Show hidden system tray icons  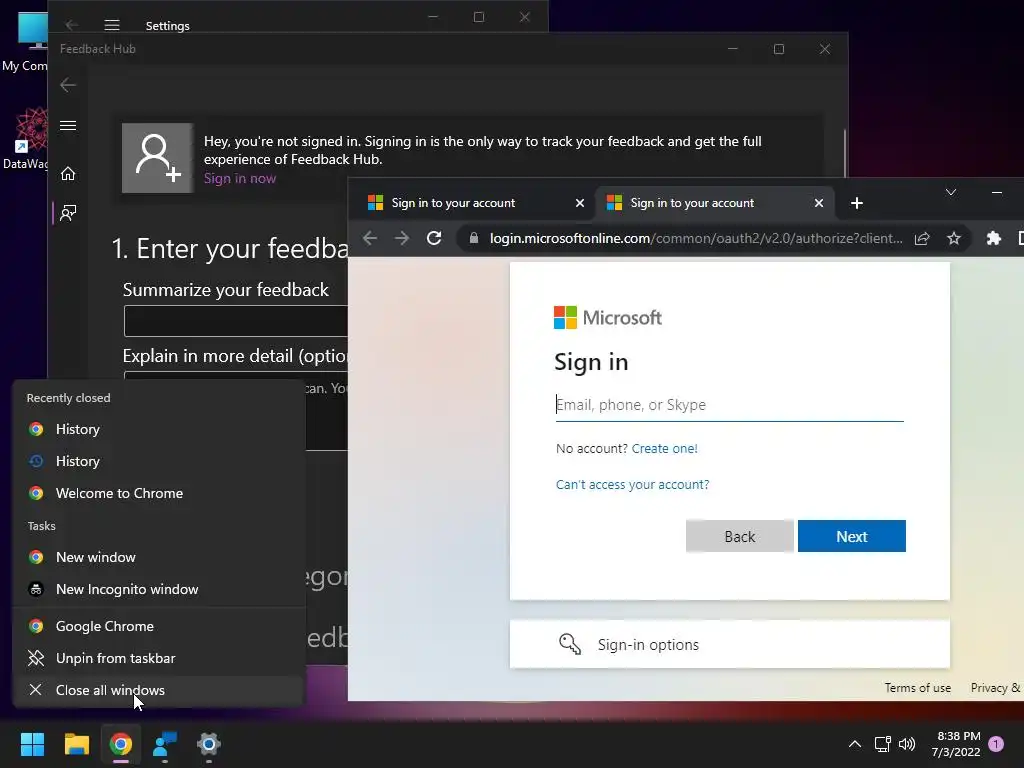click(854, 744)
